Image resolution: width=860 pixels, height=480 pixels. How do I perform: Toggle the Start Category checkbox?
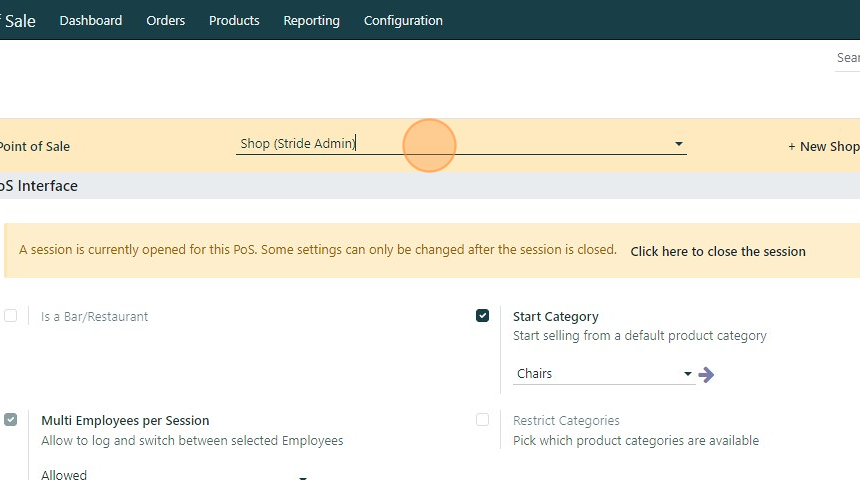[483, 316]
